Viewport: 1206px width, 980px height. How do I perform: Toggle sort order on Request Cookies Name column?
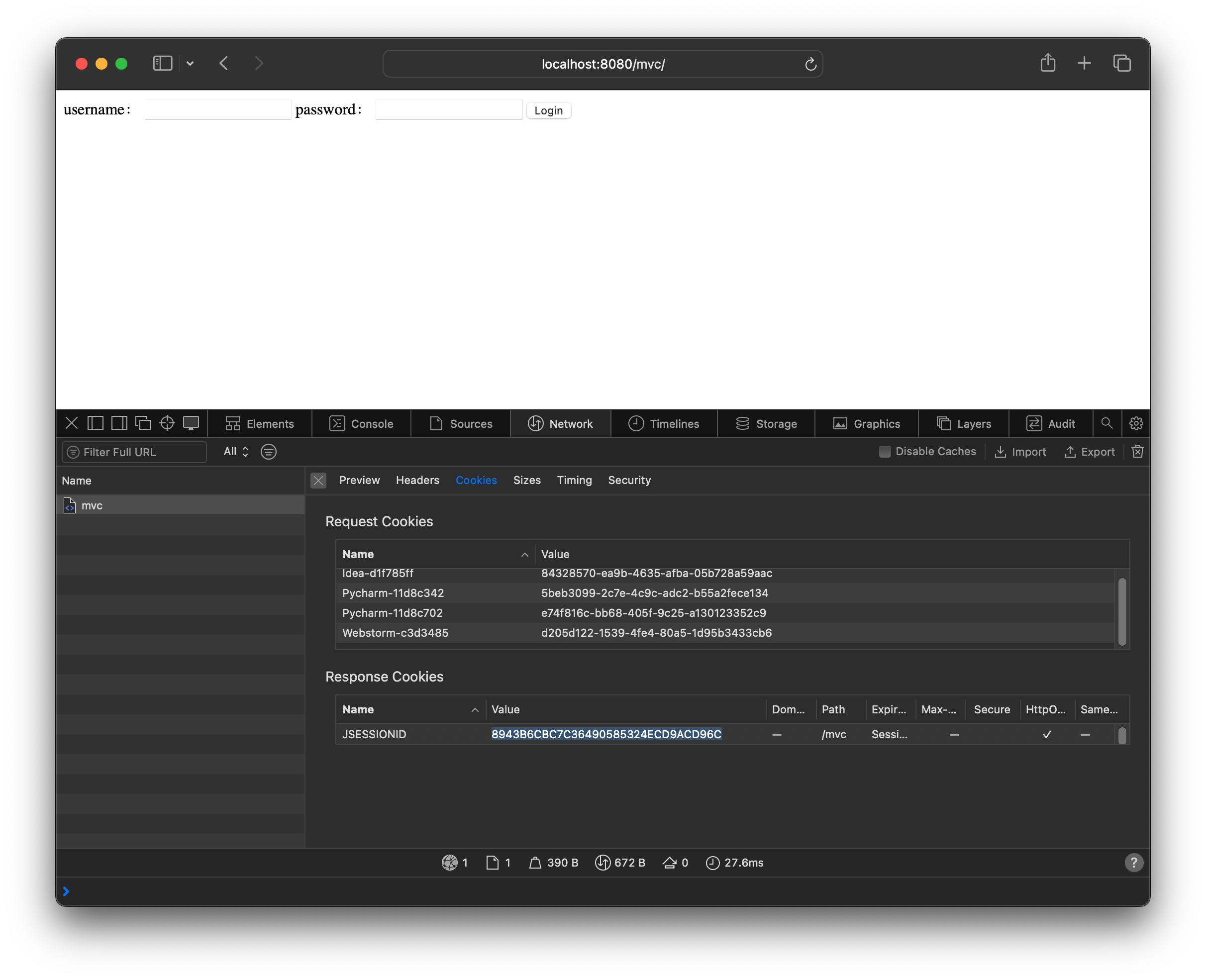tap(435, 554)
